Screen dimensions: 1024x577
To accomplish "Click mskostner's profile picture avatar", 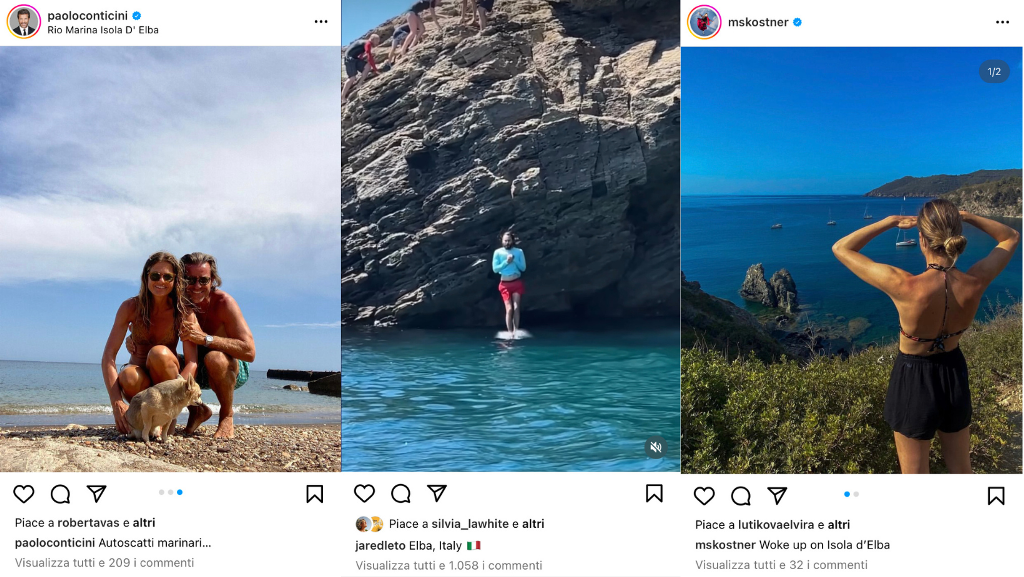I will 704,22.
